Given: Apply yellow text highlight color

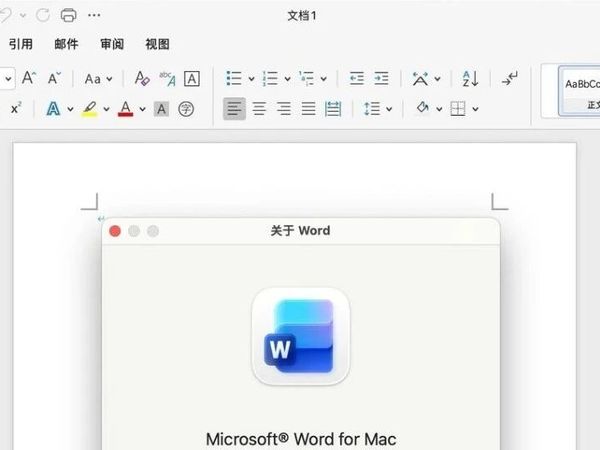Looking at the screenshot, I should coord(90,109).
